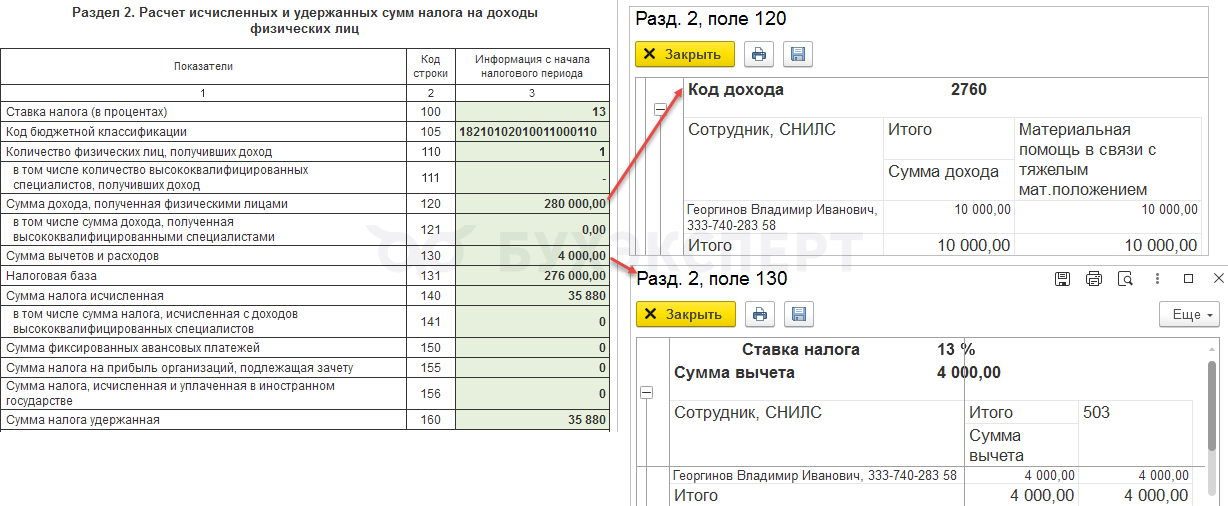Select the Ставка налога value 13

[532, 112]
